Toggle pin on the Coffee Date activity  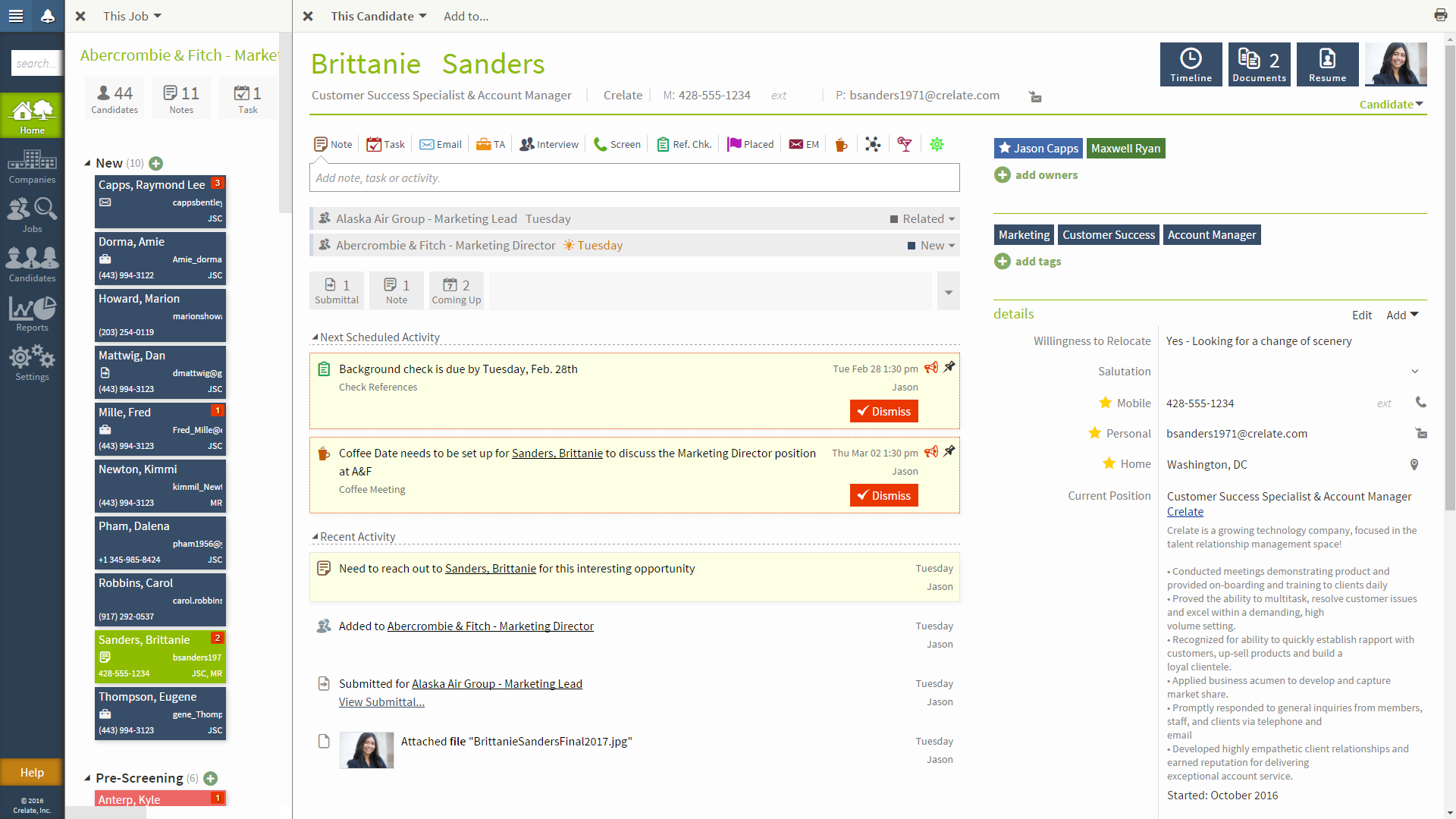coord(949,451)
